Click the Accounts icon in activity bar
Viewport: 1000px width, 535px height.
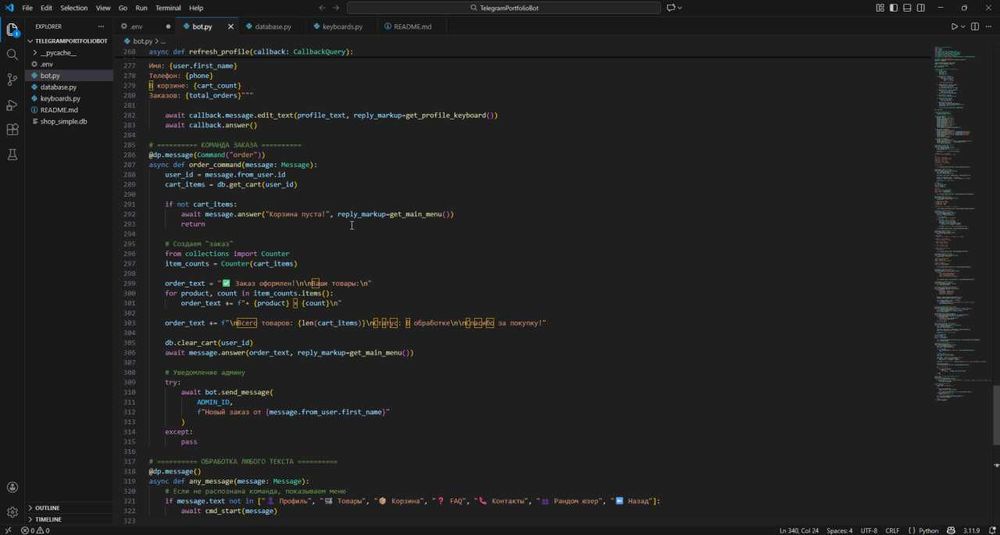click(12, 487)
